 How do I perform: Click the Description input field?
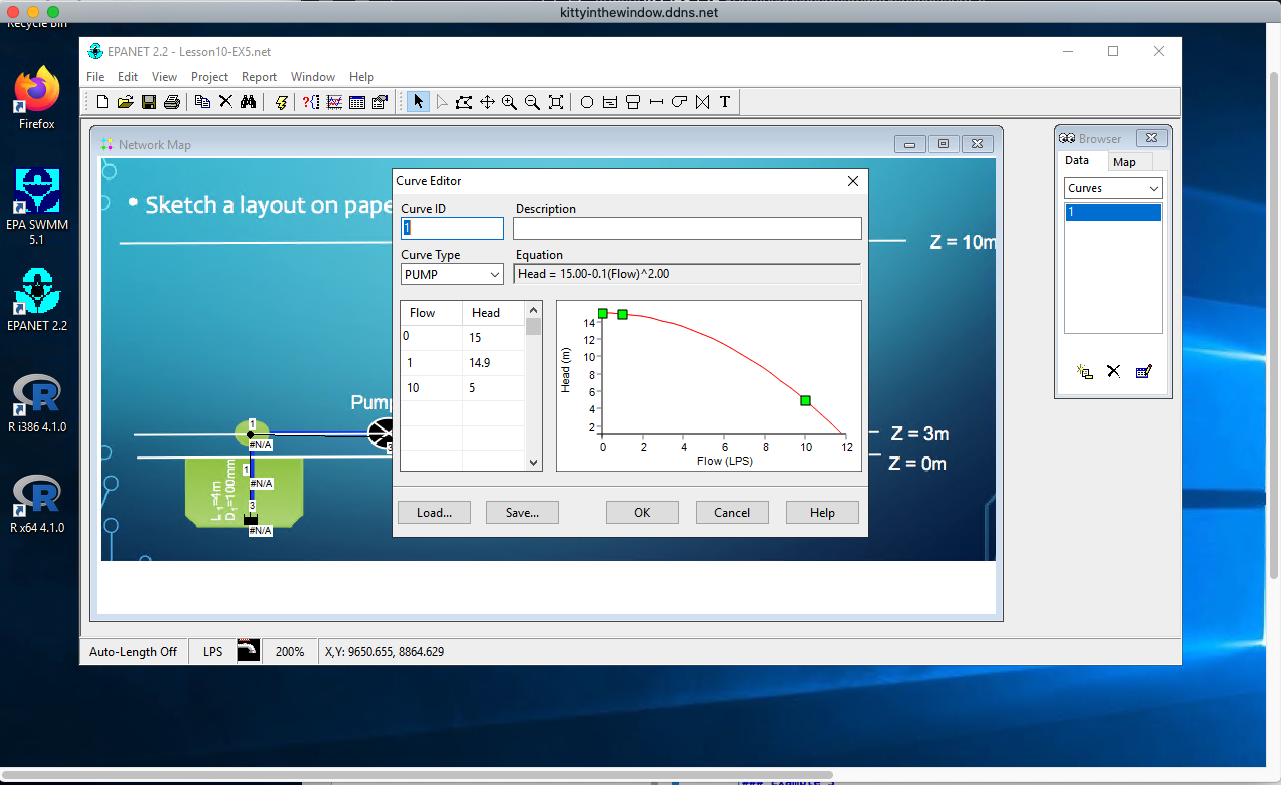(x=687, y=228)
